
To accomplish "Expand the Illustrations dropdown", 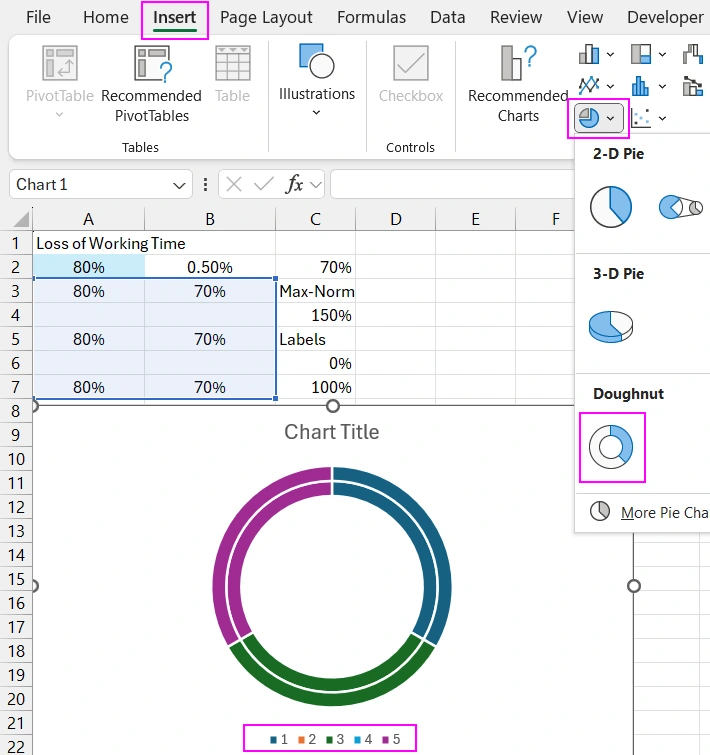I will click(316, 112).
